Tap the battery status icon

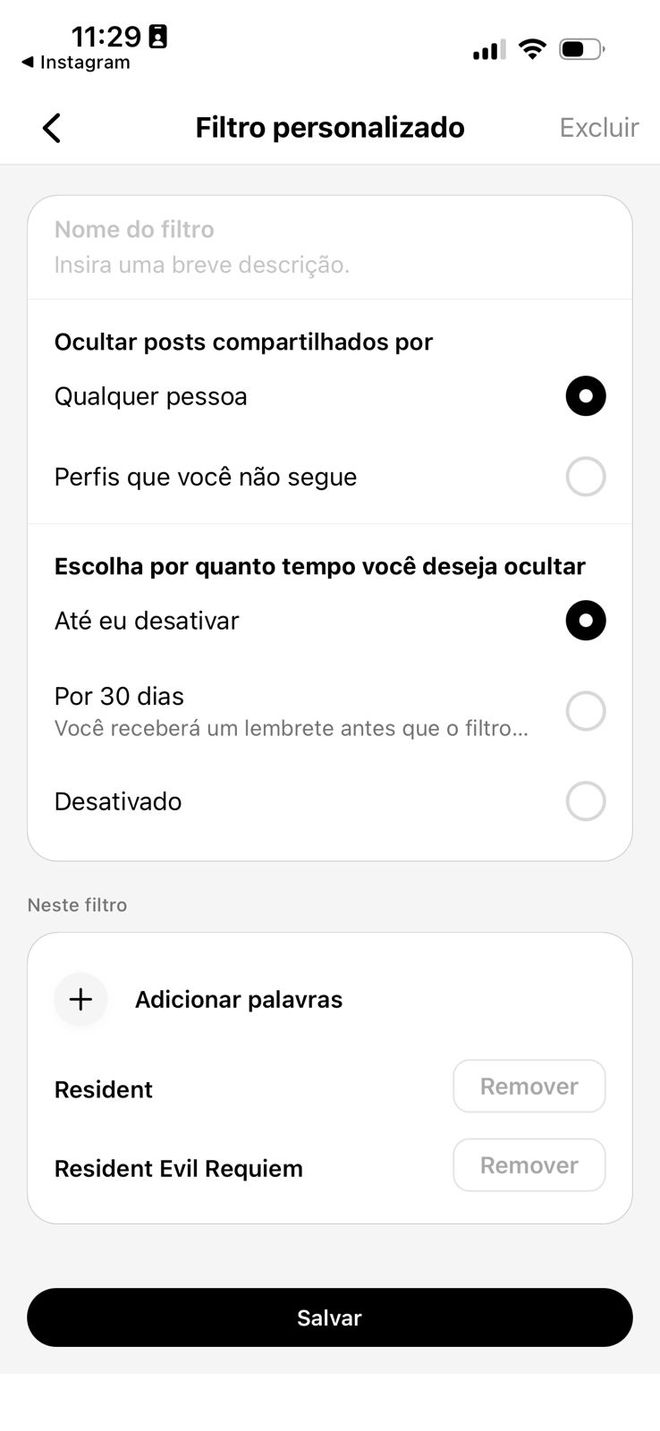click(582, 49)
